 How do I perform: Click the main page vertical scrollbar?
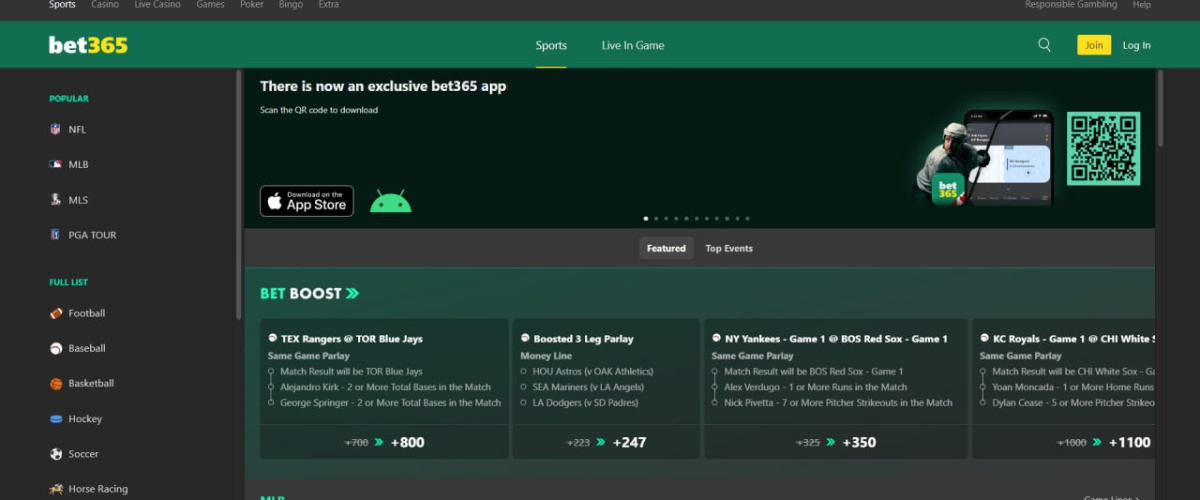(1160, 108)
